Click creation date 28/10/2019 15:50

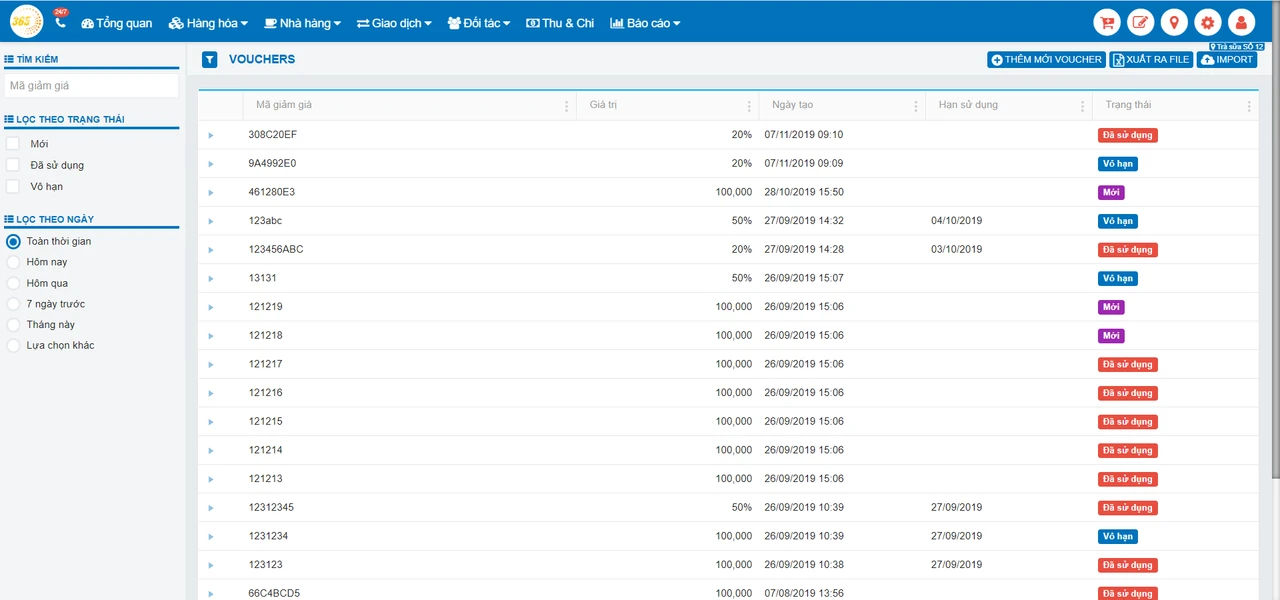pos(803,192)
